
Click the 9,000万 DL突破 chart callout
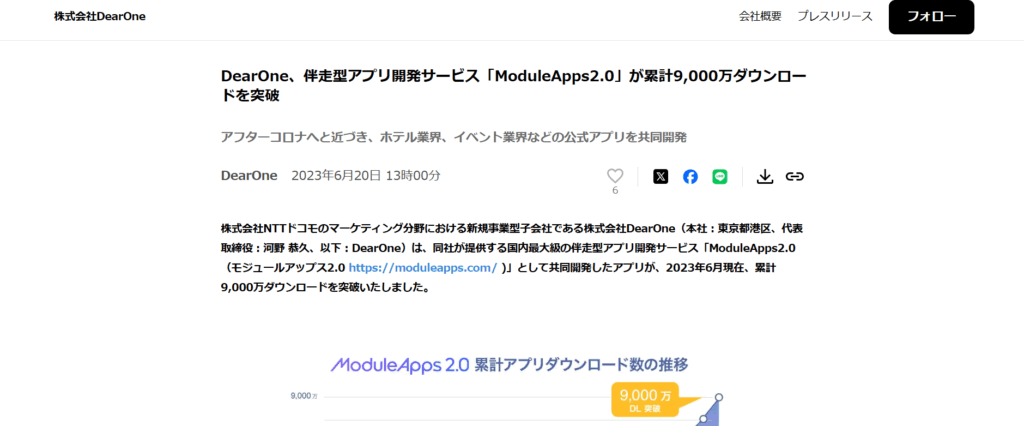pos(645,400)
